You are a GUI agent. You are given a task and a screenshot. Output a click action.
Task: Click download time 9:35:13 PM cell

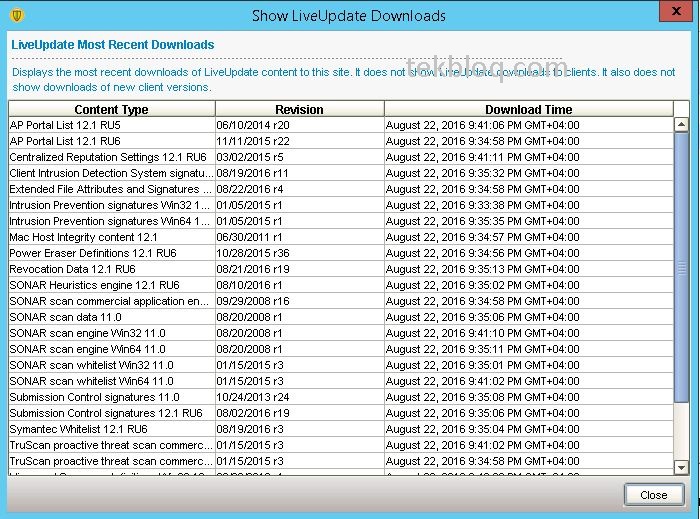pos(529,270)
